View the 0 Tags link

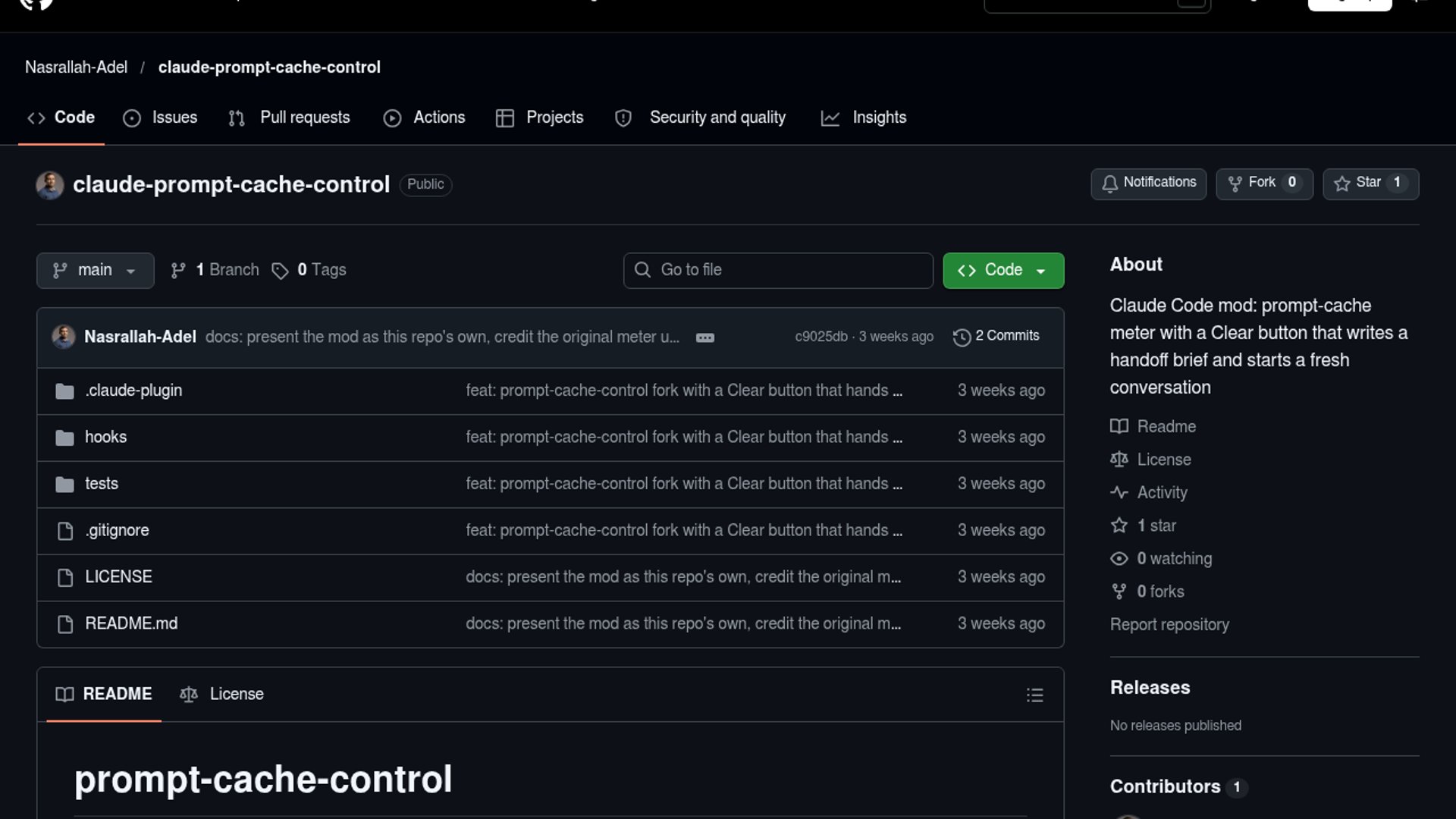click(x=309, y=270)
